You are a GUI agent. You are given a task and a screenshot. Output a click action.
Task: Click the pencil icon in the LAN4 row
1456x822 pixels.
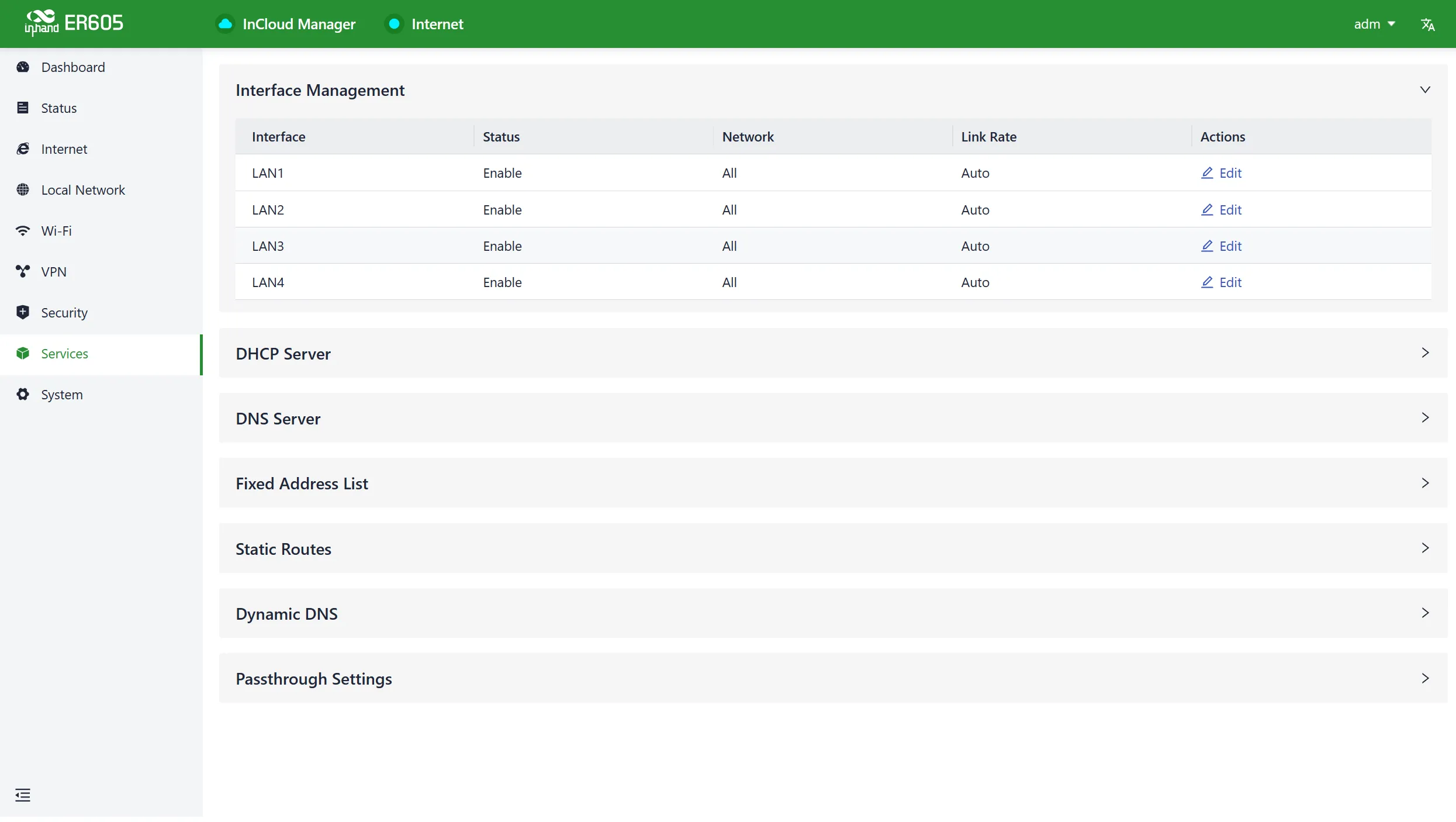(1207, 282)
